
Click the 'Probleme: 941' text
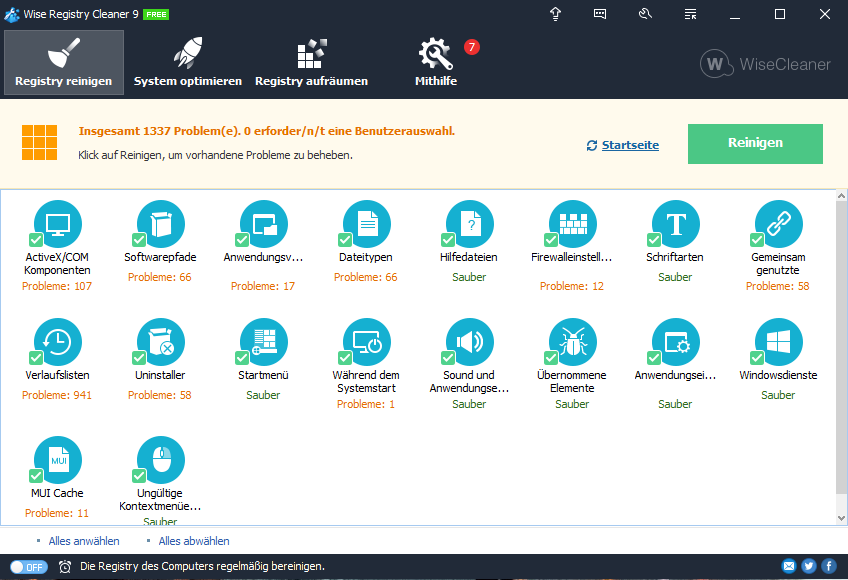[57, 396]
